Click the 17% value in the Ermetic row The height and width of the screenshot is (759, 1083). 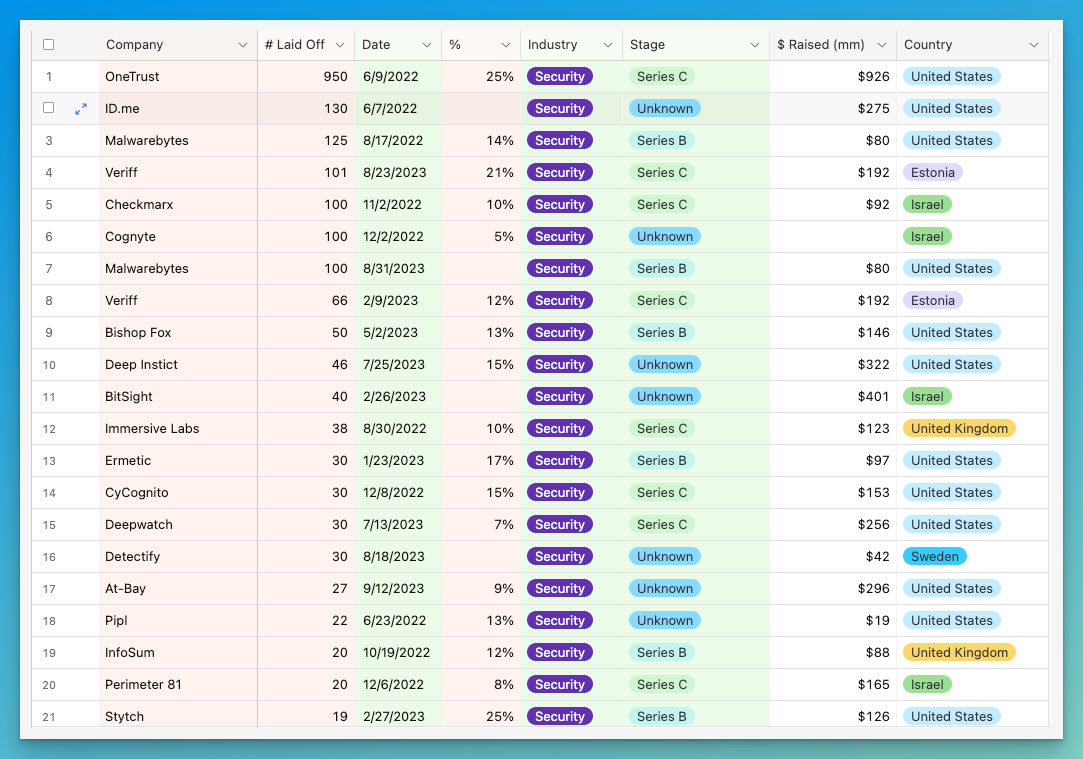coord(499,461)
